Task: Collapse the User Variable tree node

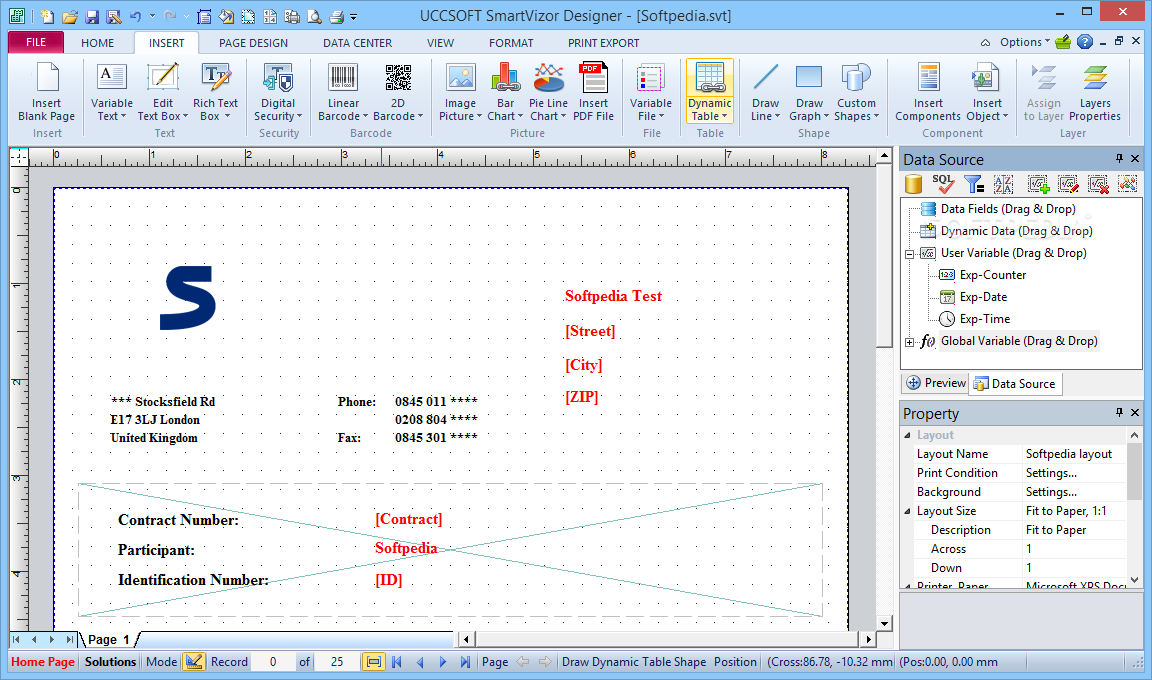Action: (x=910, y=254)
